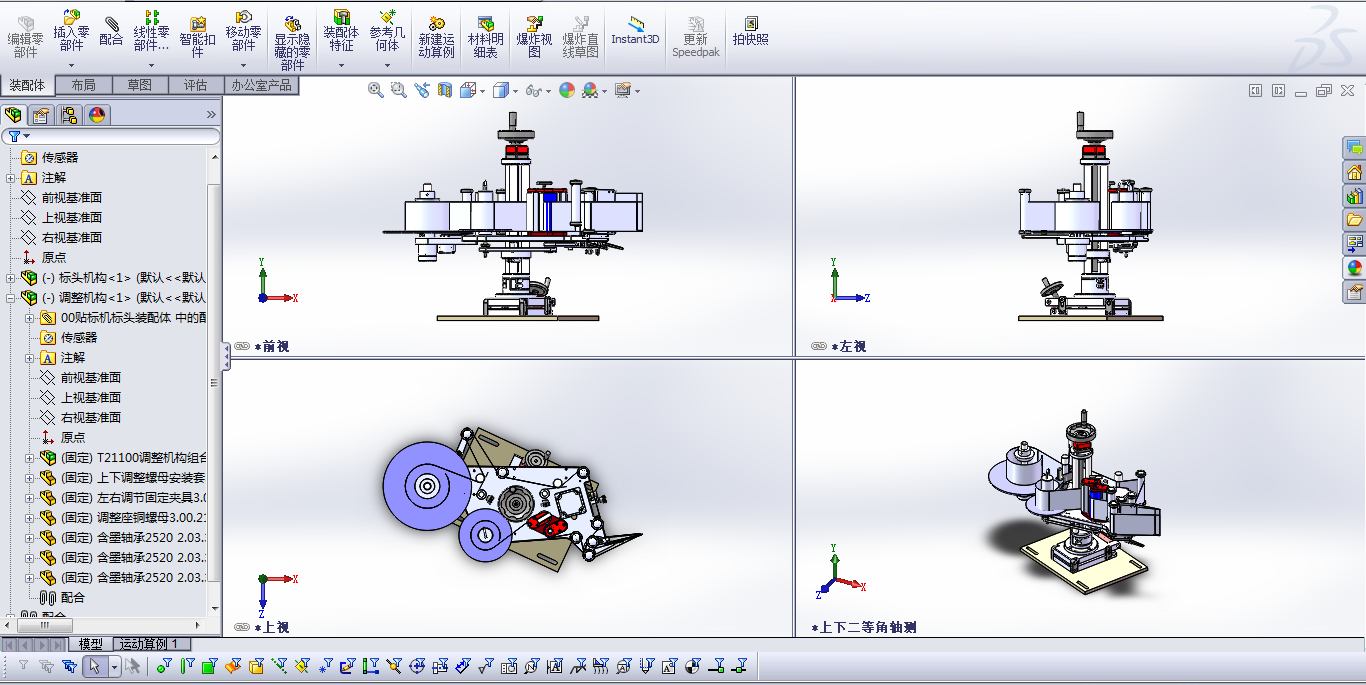Screen dimensions: 1366x685
Task: Toggle the filter faces green square icon
Action: 210,666
